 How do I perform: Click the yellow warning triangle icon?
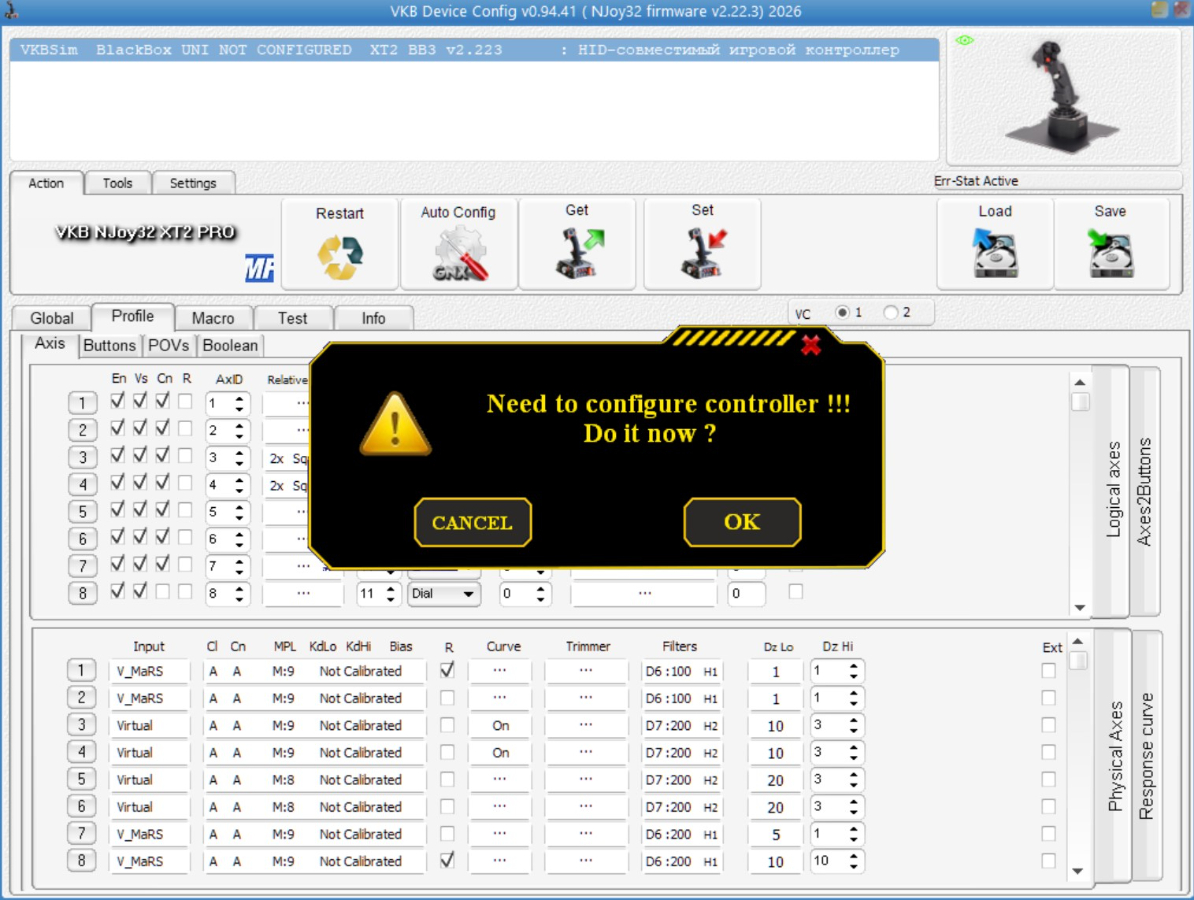click(395, 424)
